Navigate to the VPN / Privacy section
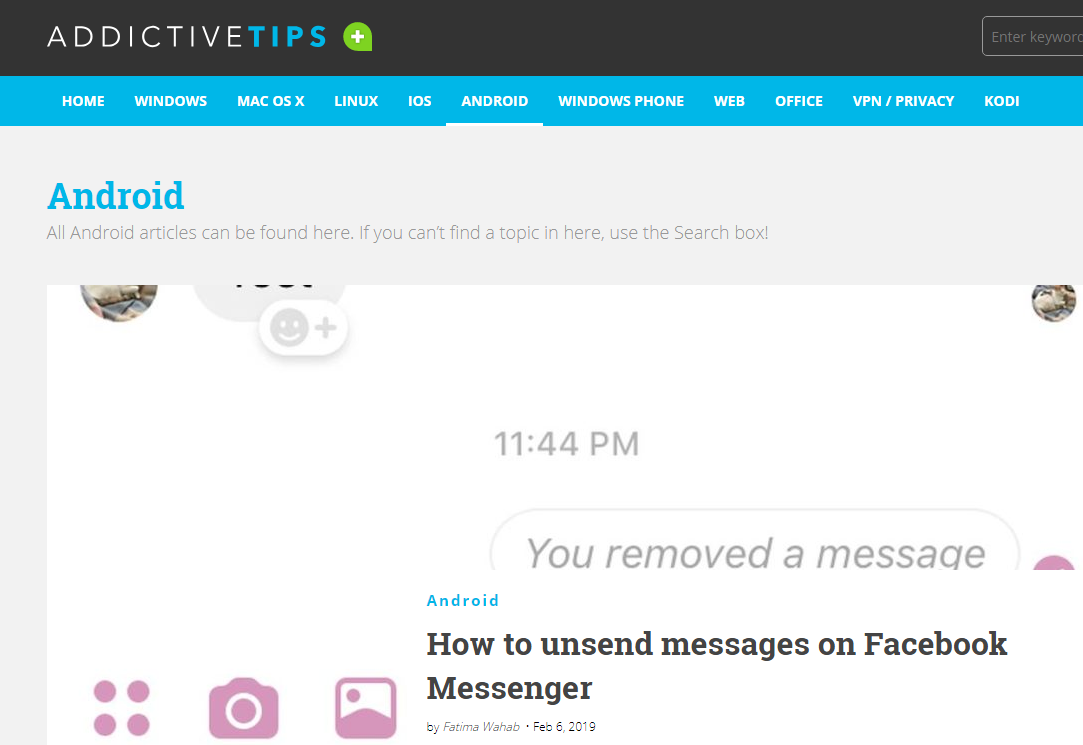Image resolution: width=1083 pixels, height=745 pixels. [903, 101]
